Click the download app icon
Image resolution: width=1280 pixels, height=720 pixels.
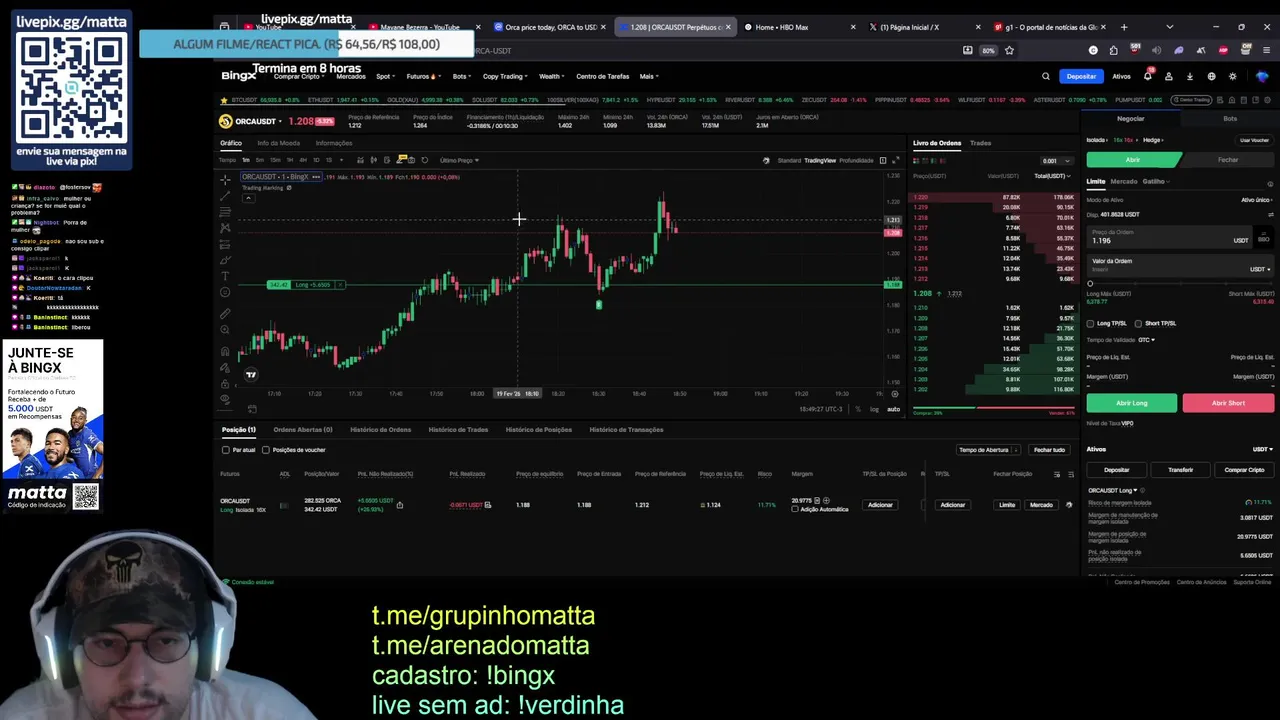click(x=1190, y=76)
